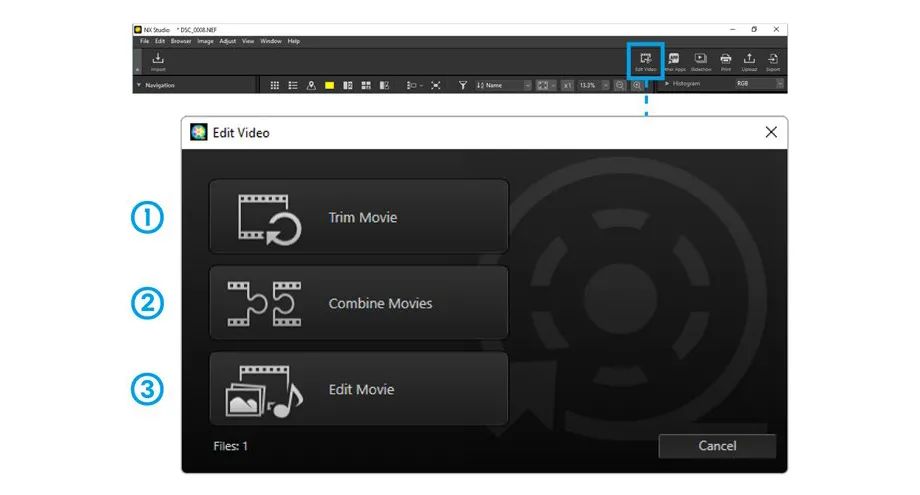Screen dimensions: 920x495
Task: Expand the Histogram panel
Action: click(667, 84)
